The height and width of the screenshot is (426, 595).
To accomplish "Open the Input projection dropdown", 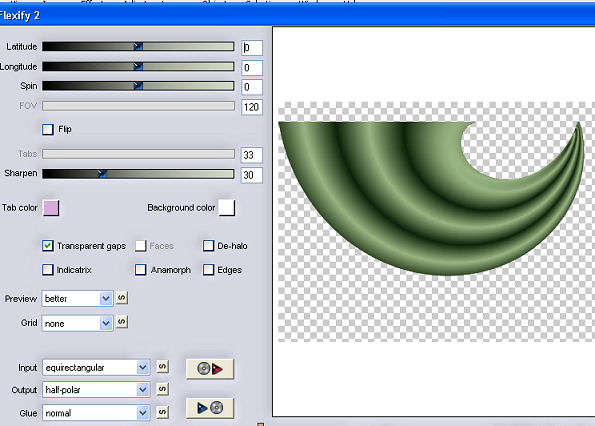I will pyautogui.click(x=96, y=368).
